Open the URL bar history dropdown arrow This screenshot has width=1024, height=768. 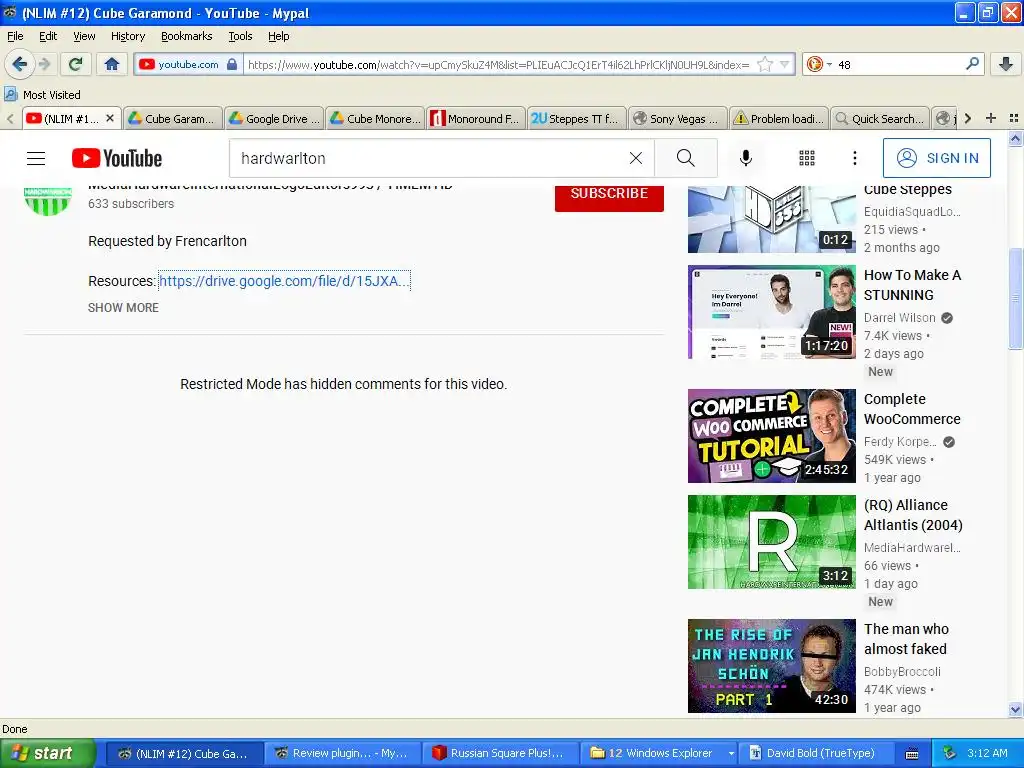click(785, 64)
